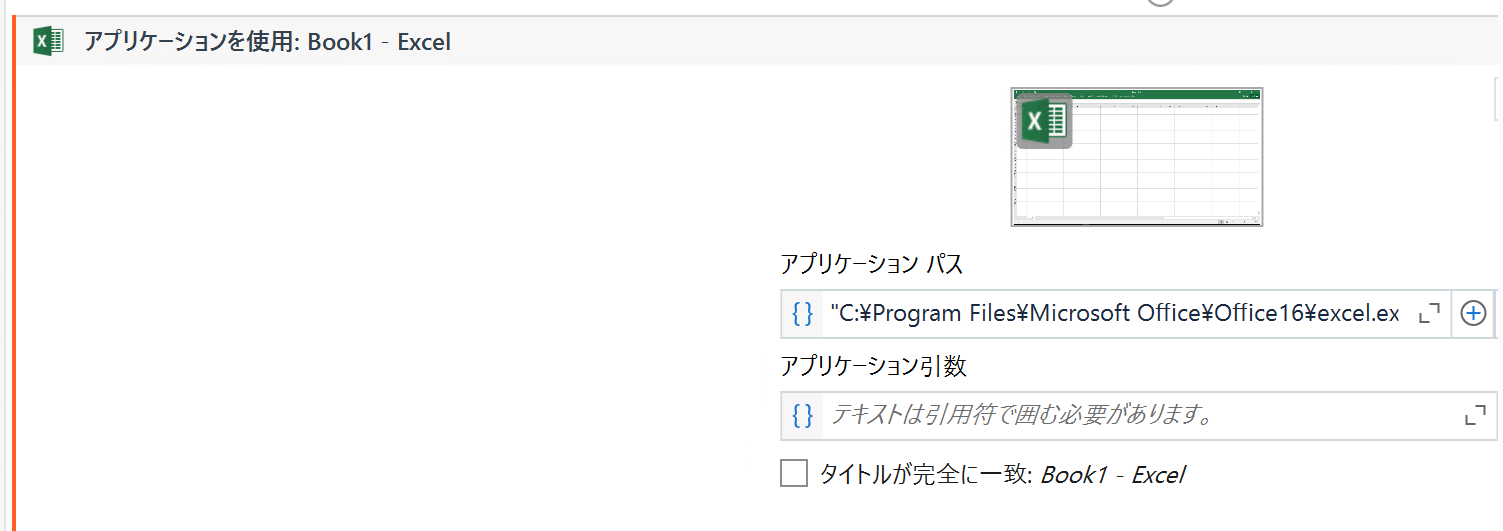Click the partial circle icon above the activity header
Screen dimensions: 1503x531
(1160, 3)
